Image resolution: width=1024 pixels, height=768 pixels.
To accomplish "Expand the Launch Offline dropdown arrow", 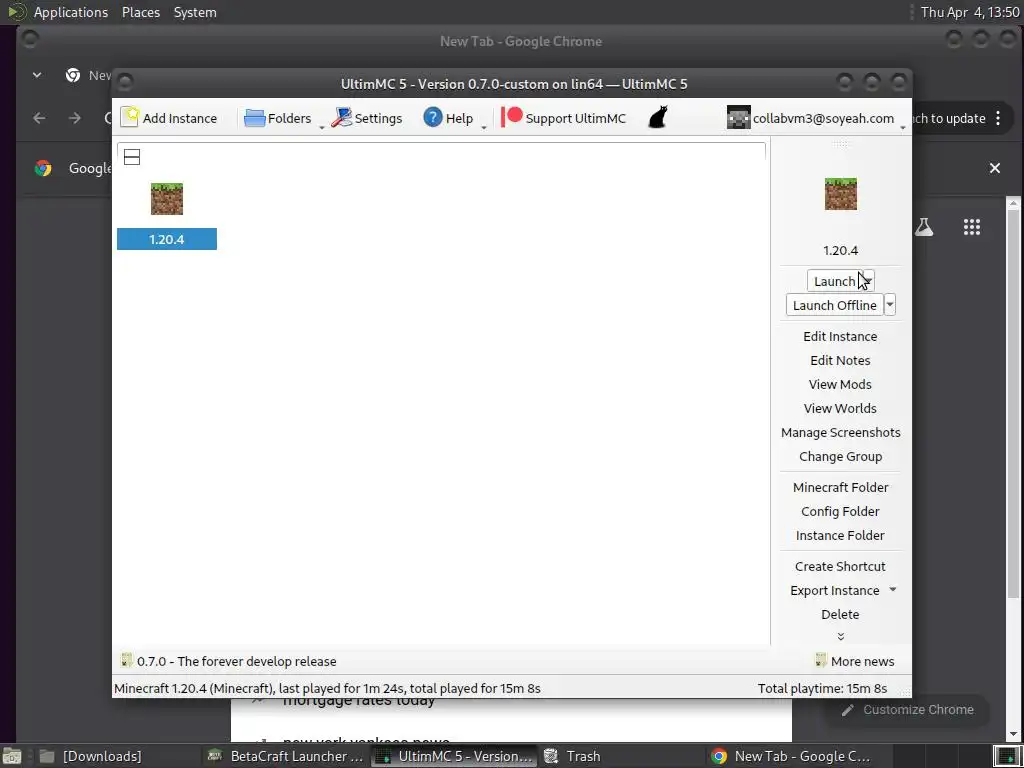I will pos(889,305).
